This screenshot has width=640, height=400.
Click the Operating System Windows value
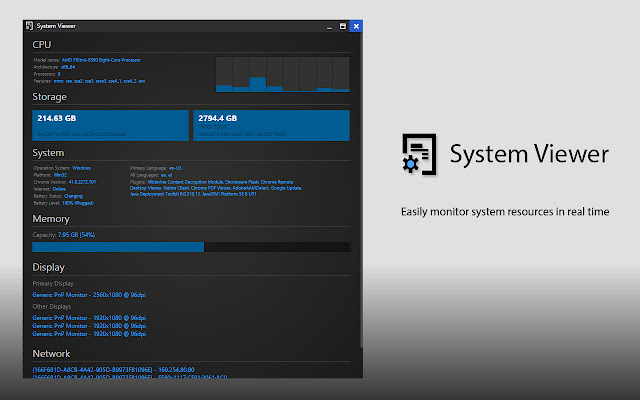[x=81, y=168]
